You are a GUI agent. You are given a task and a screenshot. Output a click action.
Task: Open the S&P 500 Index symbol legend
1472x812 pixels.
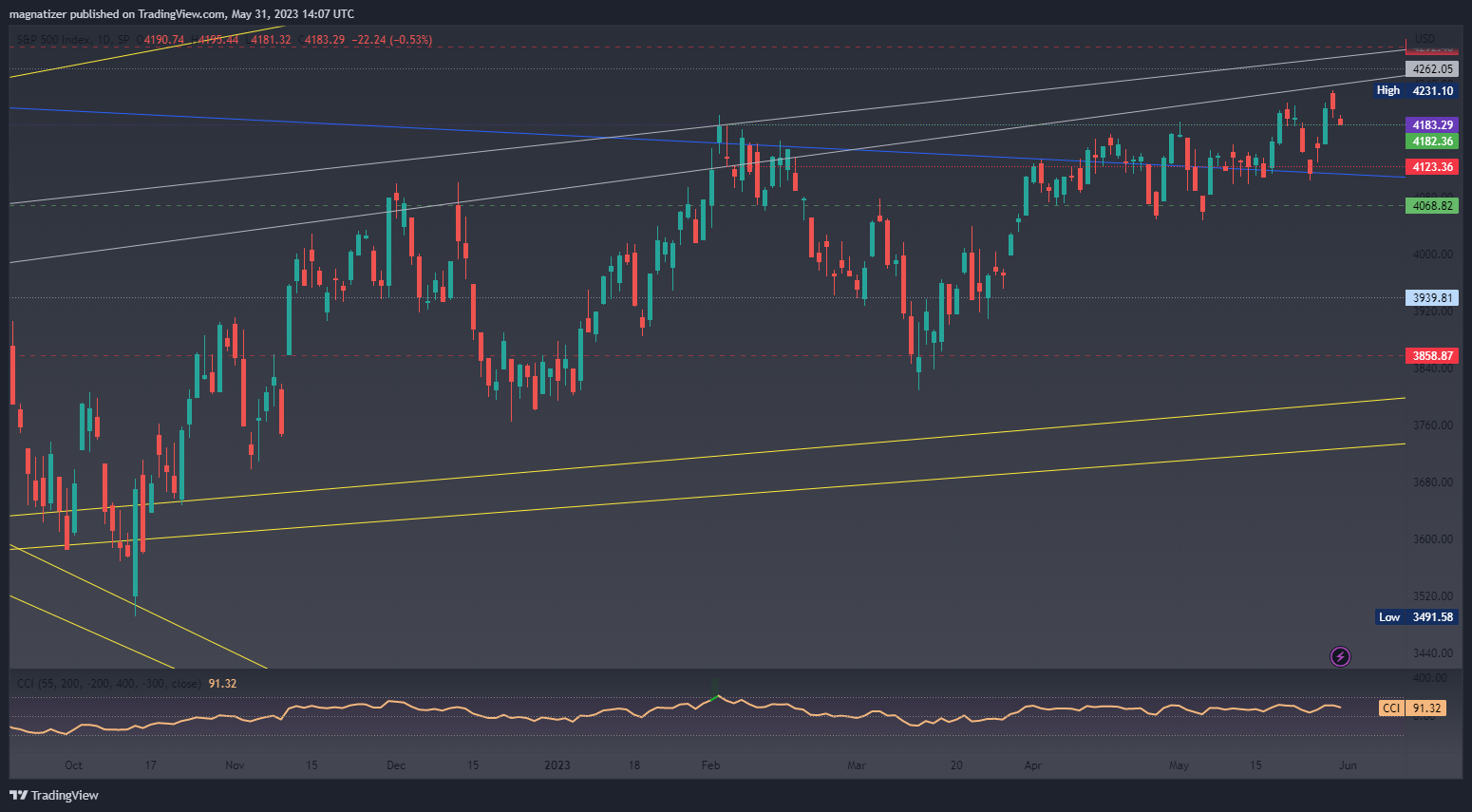point(55,40)
